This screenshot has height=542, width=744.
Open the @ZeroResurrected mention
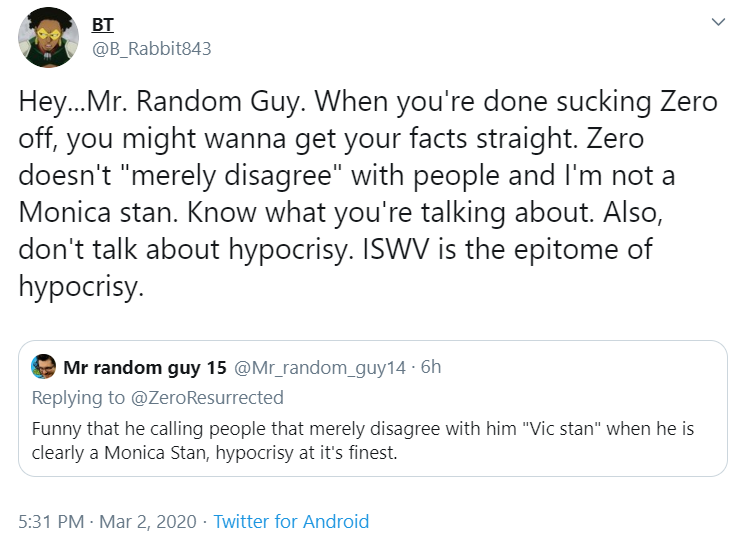coord(207,398)
